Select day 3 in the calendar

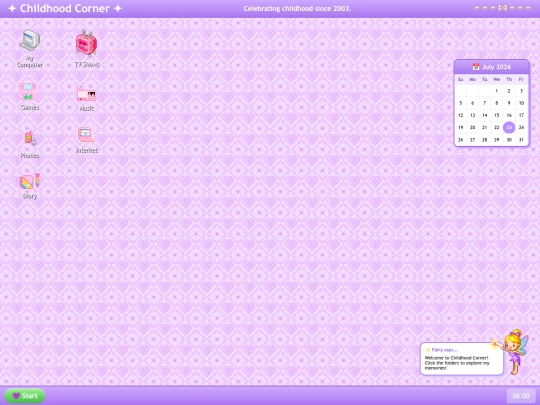(521, 91)
